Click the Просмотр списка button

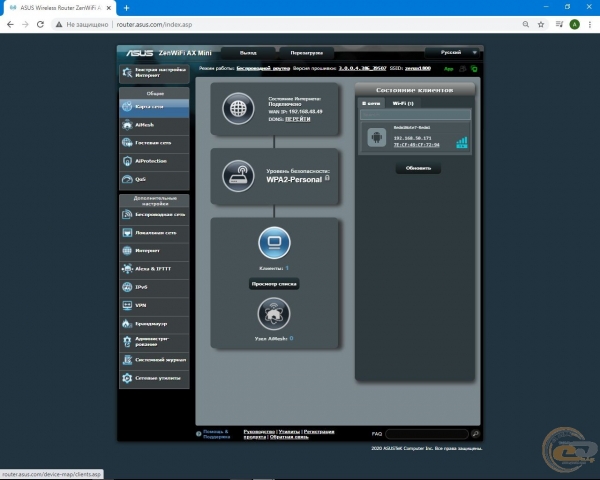point(274,284)
